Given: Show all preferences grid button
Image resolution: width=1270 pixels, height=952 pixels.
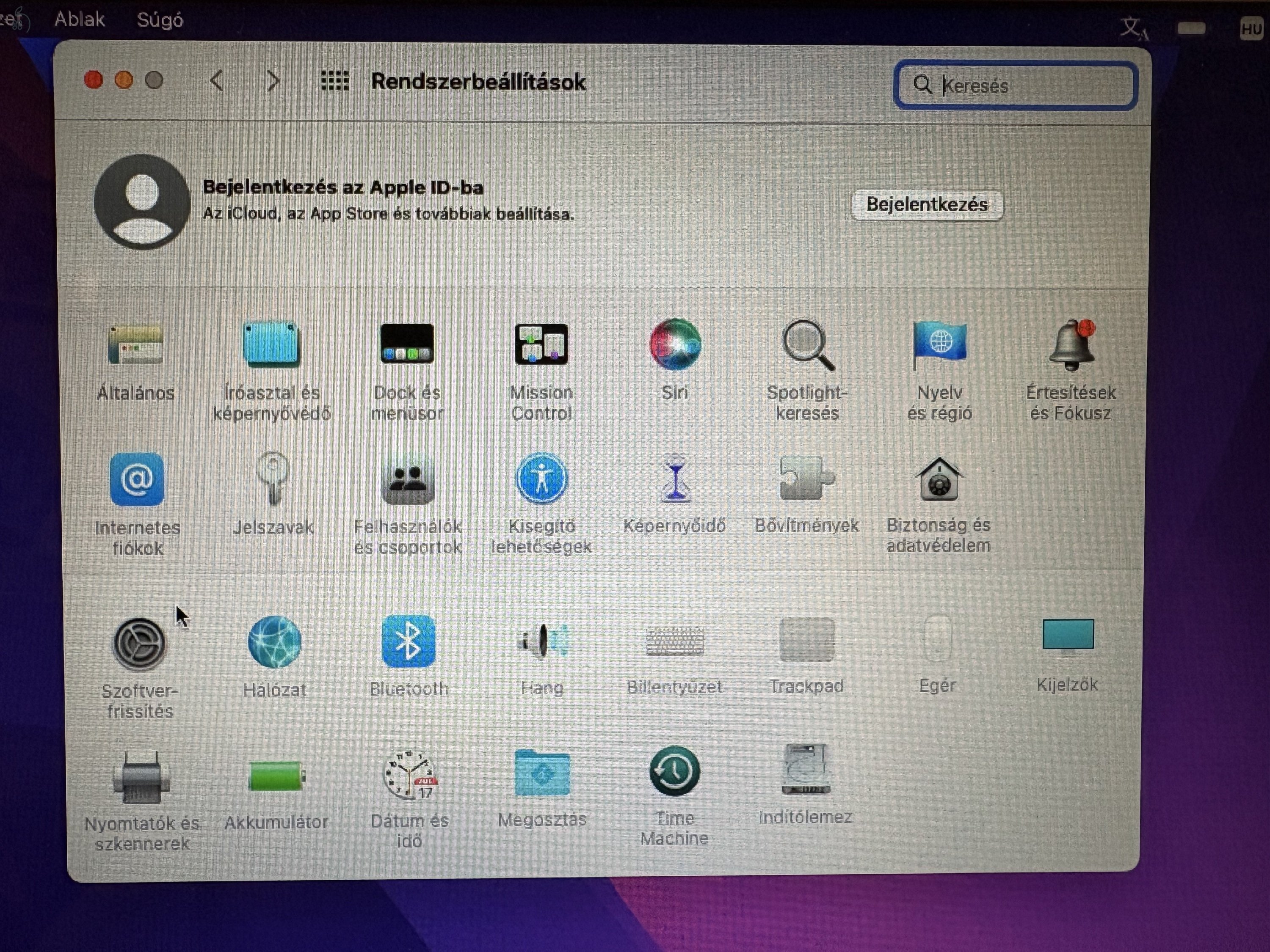Looking at the screenshot, I should [x=335, y=81].
